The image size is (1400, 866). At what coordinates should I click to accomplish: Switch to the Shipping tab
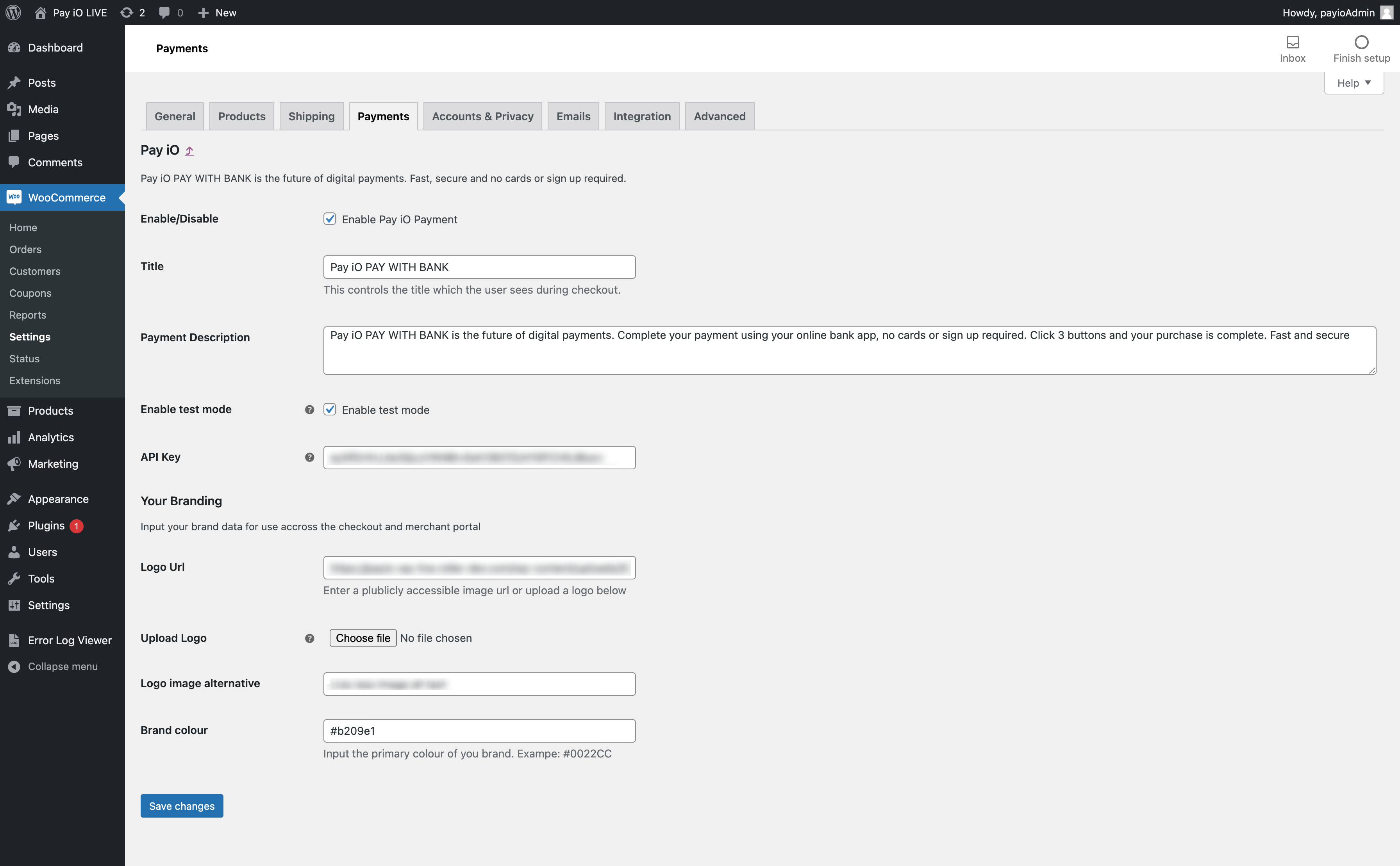coord(311,116)
